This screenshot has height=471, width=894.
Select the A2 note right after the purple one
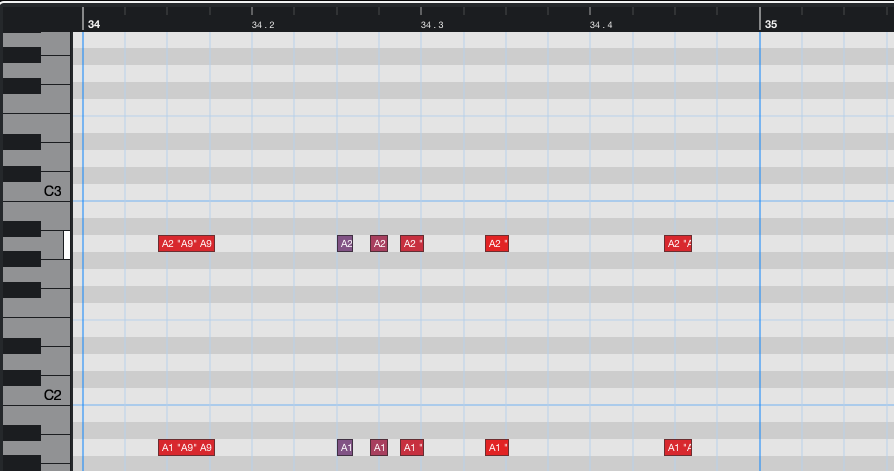pos(379,243)
